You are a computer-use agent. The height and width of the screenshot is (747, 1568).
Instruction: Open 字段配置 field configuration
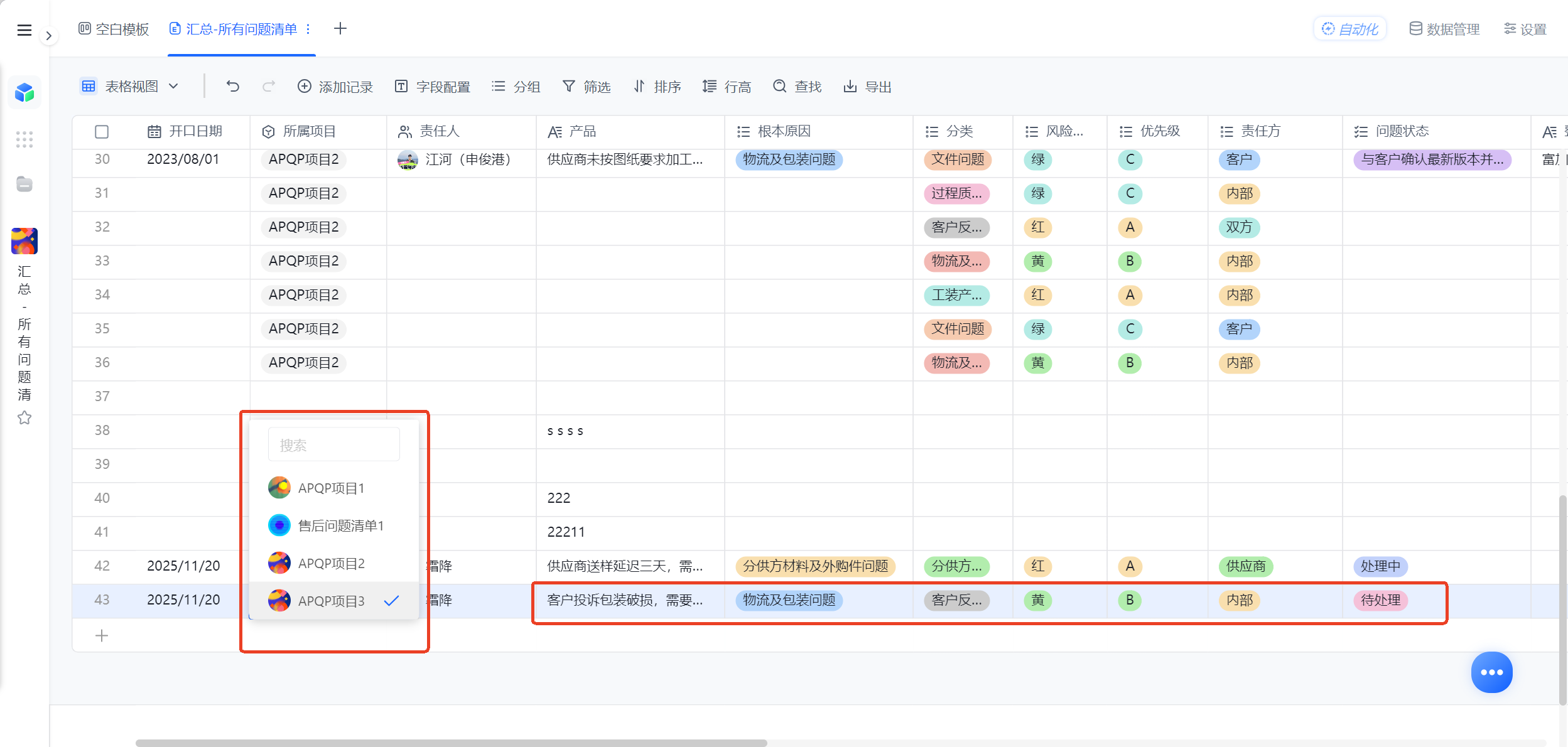433,87
